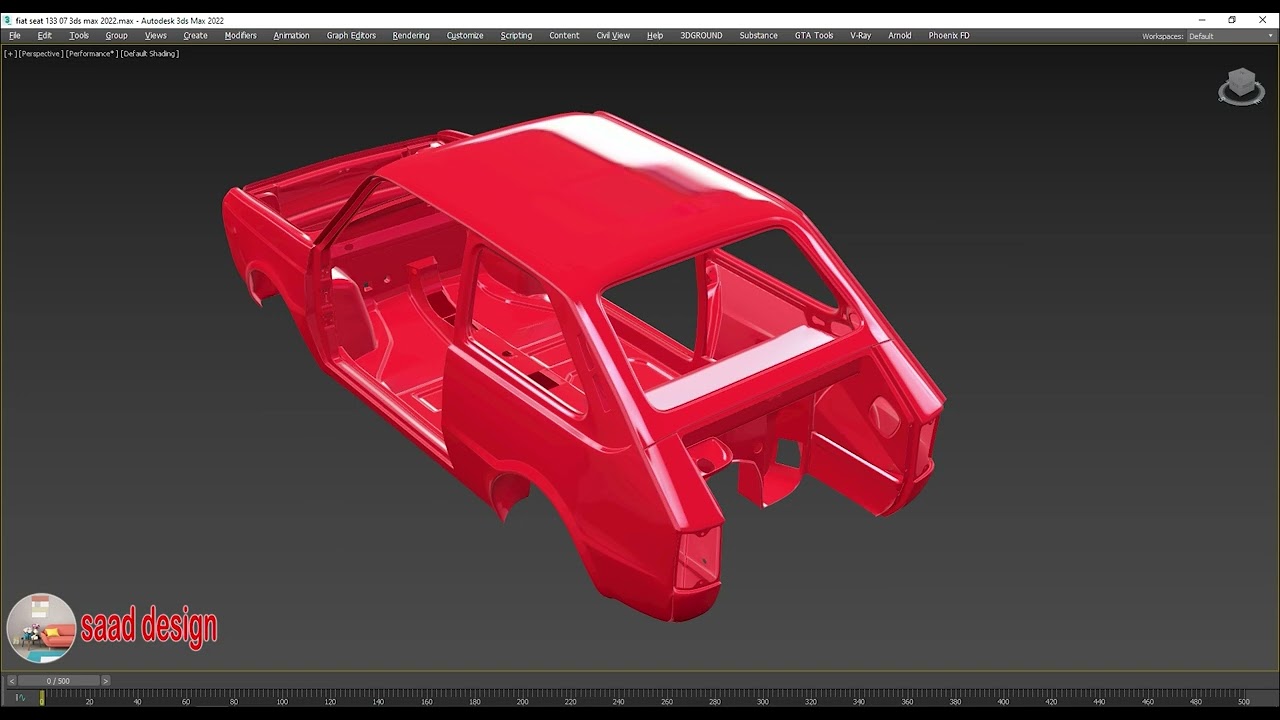Open the Scripting menu

point(516,35)
